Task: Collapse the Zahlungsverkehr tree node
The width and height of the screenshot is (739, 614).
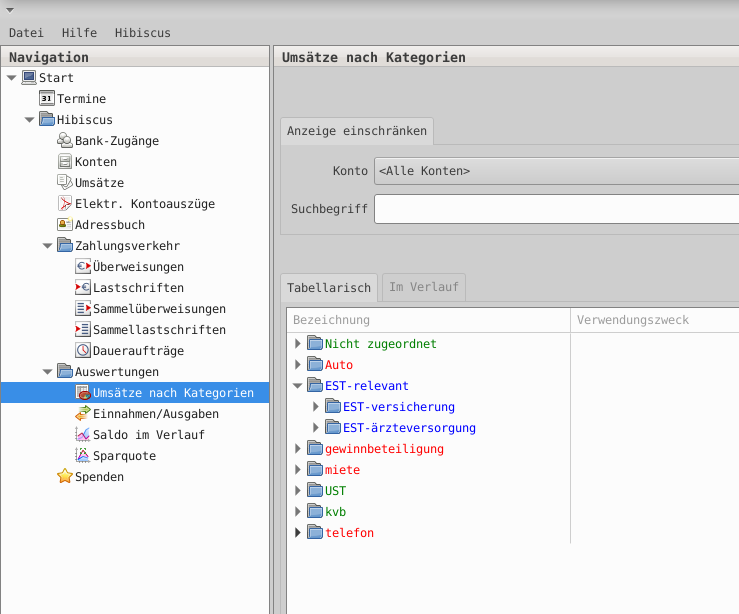Action: point(48,246)
